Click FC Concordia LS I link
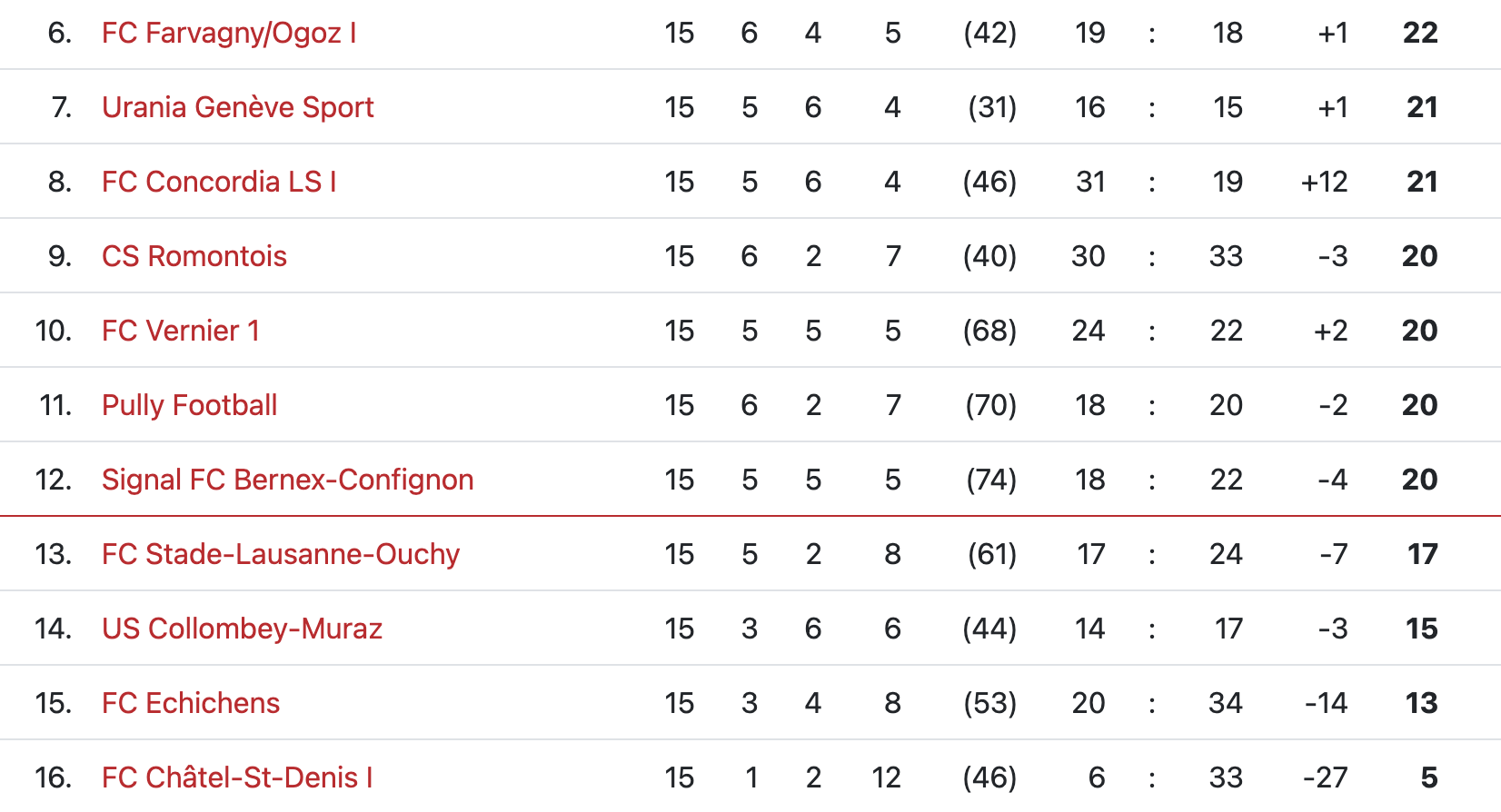This screenshot has width=1501, height=812. [x=219, y=182]
